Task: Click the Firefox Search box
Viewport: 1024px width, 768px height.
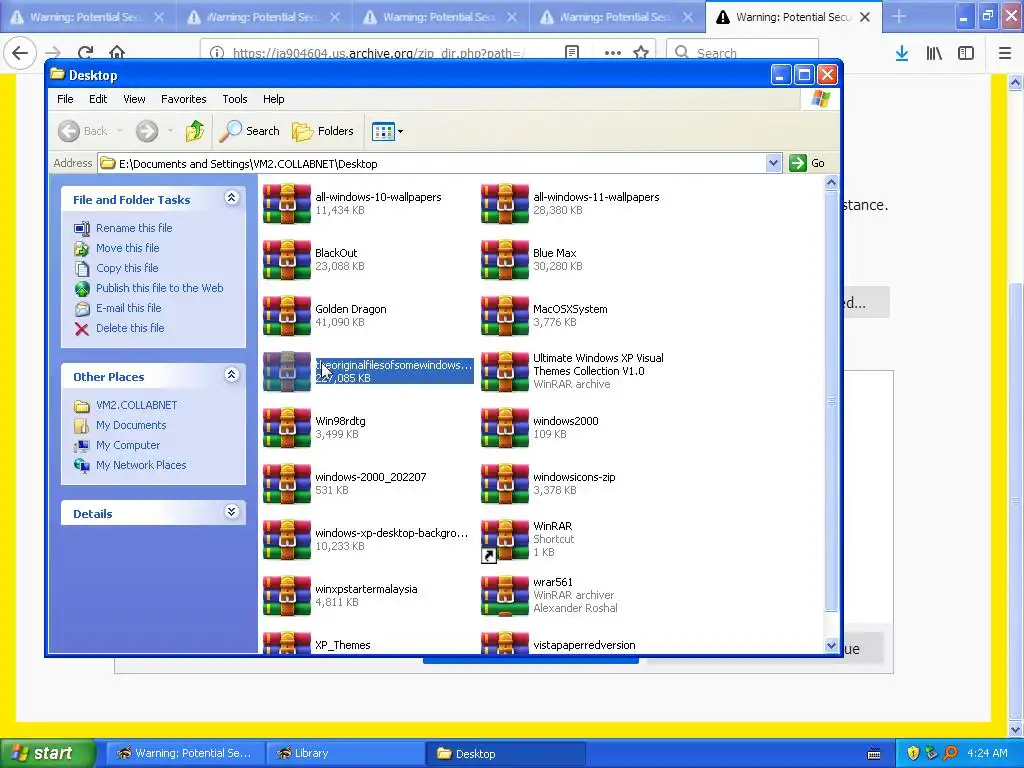Action: pyautogui.click(x=743, y=52)
